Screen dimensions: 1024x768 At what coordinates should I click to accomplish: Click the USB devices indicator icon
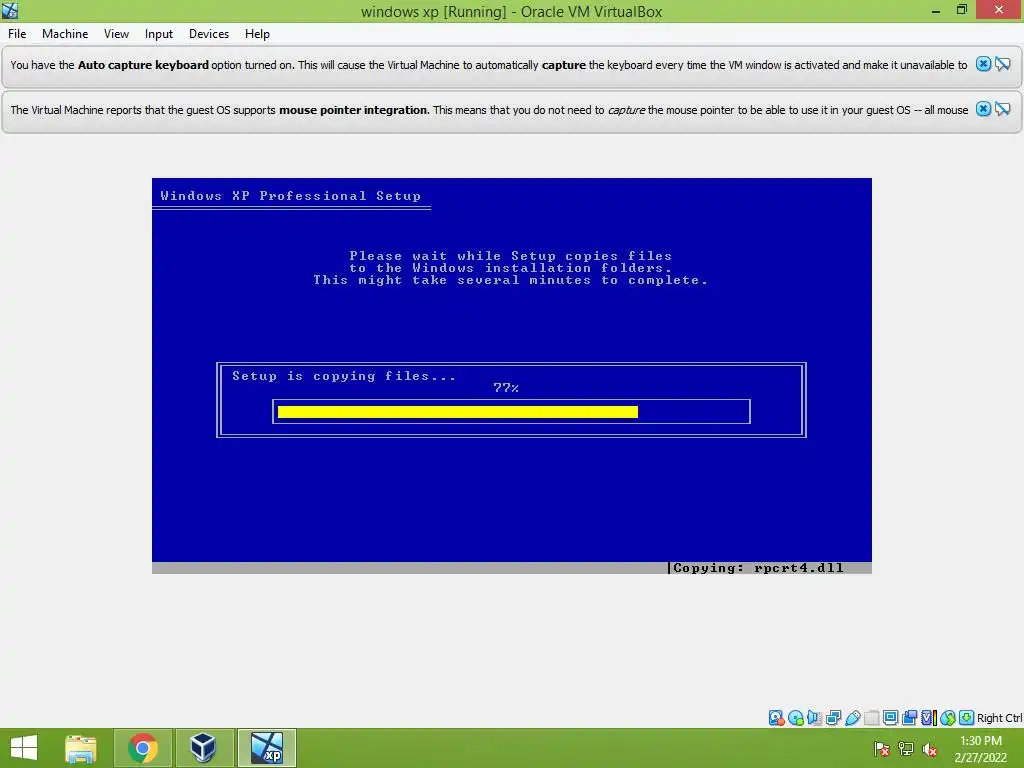click(x=852, y=718)
